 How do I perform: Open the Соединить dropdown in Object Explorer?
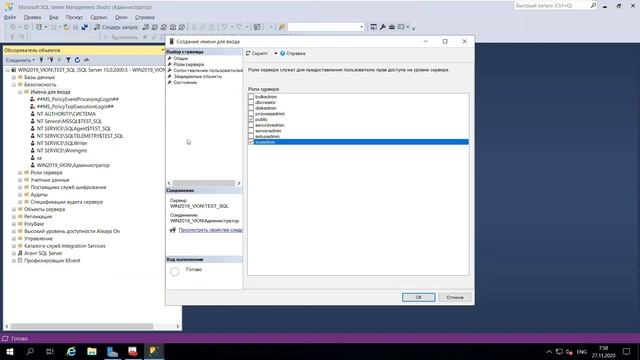pos(20,60)
